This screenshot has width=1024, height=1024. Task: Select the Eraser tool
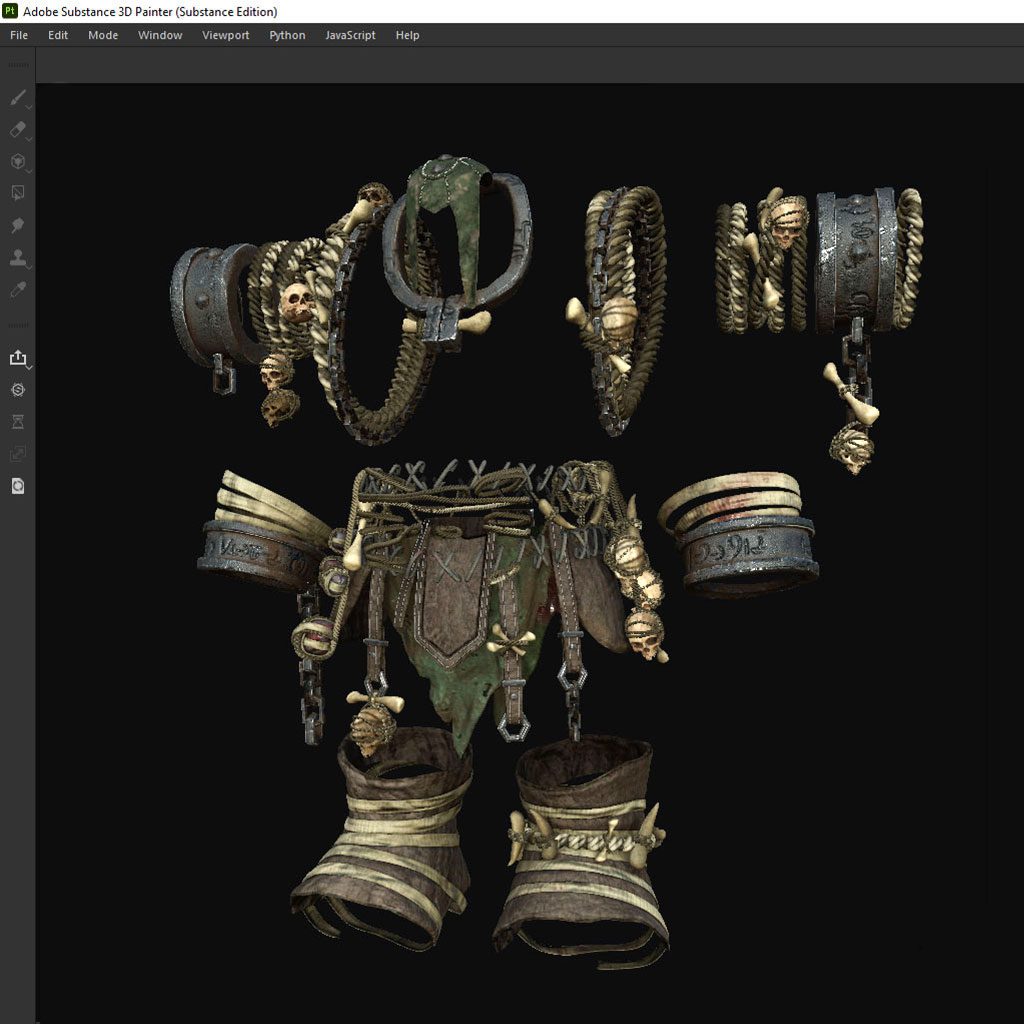coord(17,129)
